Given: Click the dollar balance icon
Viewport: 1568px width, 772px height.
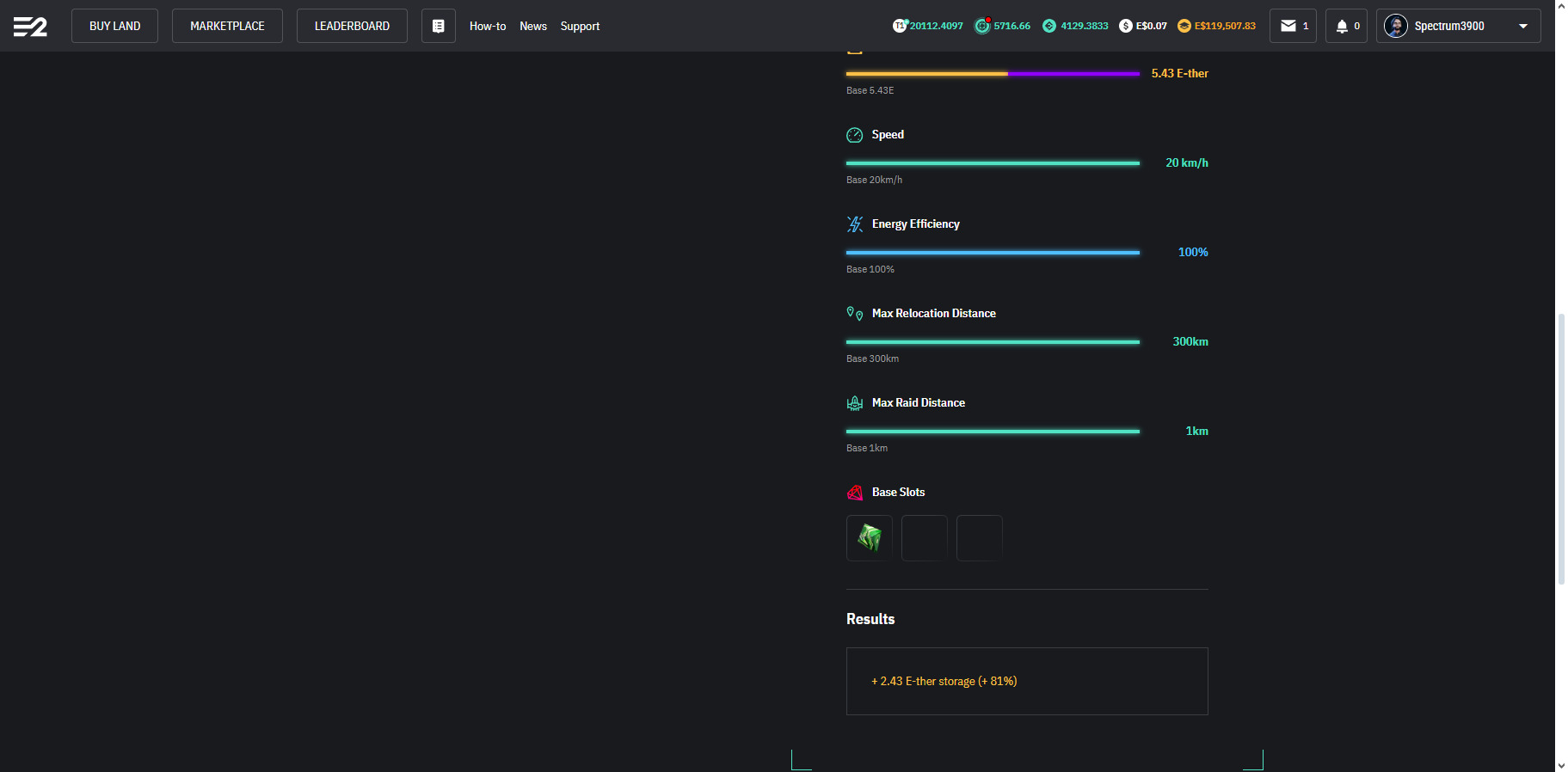Looking at the screenshot, I should tap(1126, 26).
